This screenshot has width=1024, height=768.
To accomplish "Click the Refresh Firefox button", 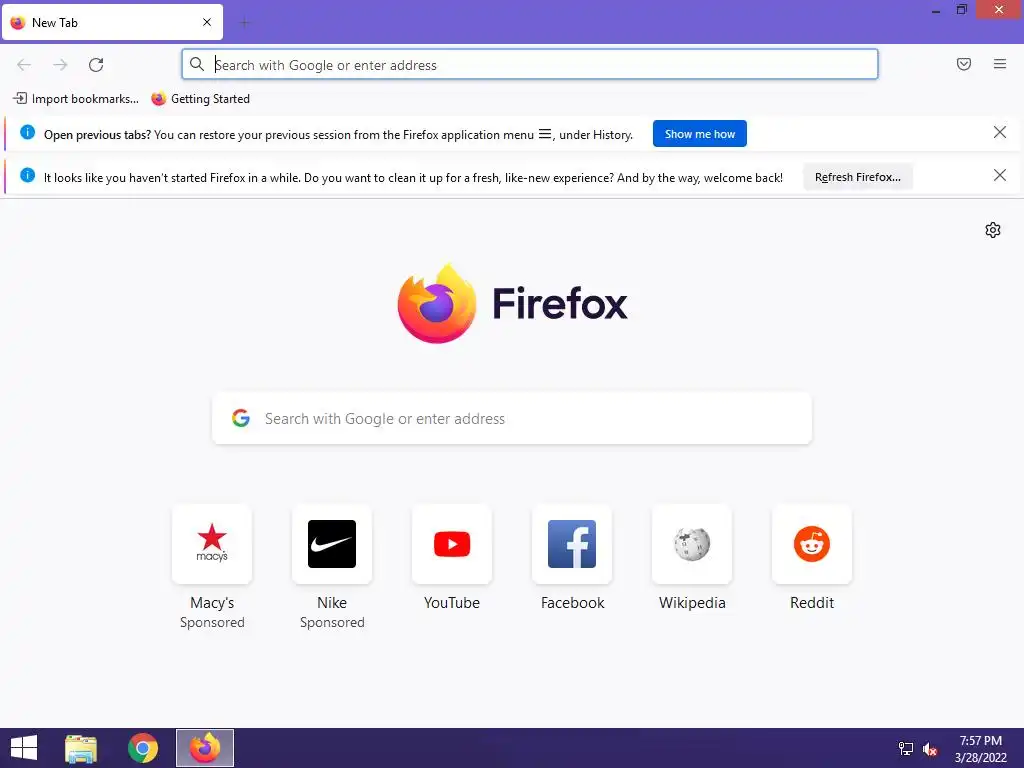I will tap(857, 177).
